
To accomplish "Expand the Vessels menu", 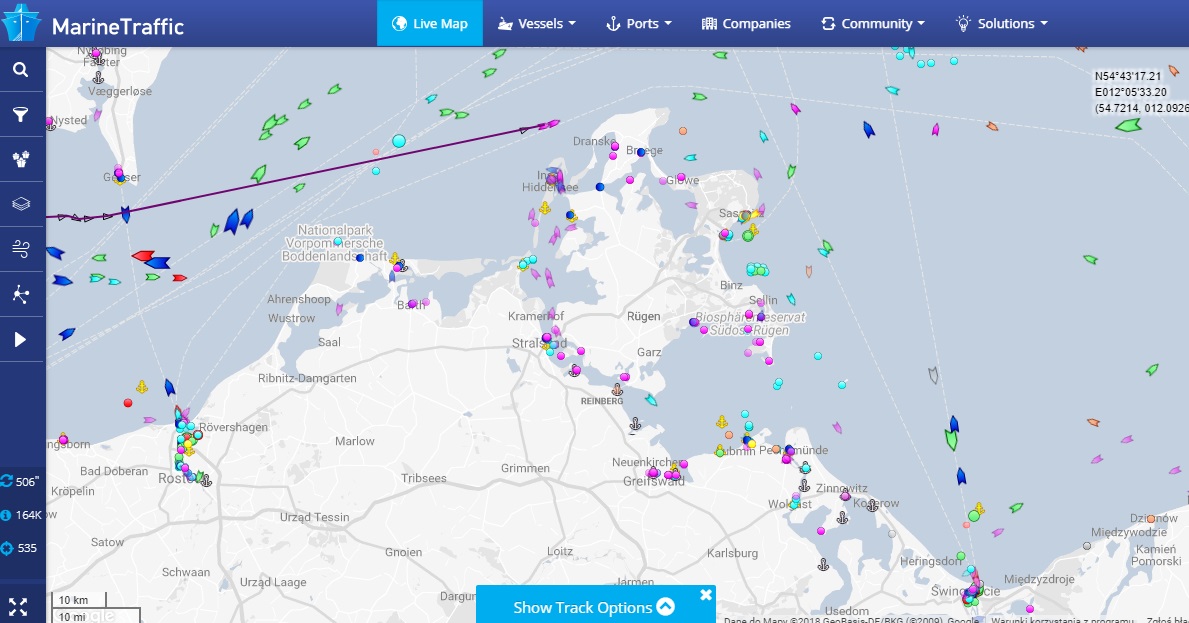I will 537,23.
